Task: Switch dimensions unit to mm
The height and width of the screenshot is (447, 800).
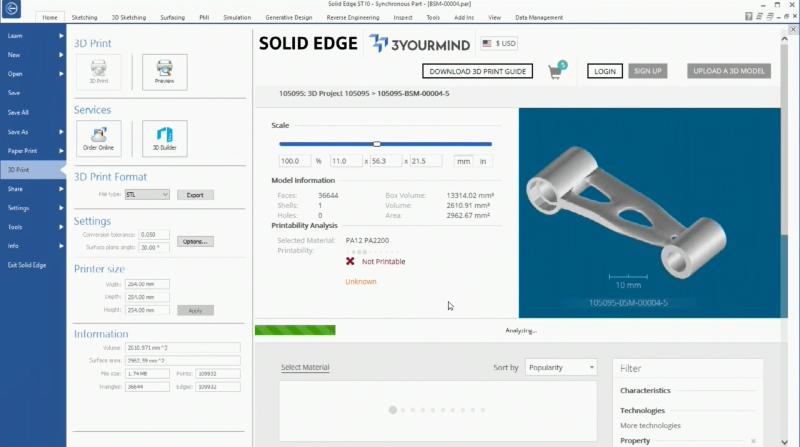Action: click(463, 161)
